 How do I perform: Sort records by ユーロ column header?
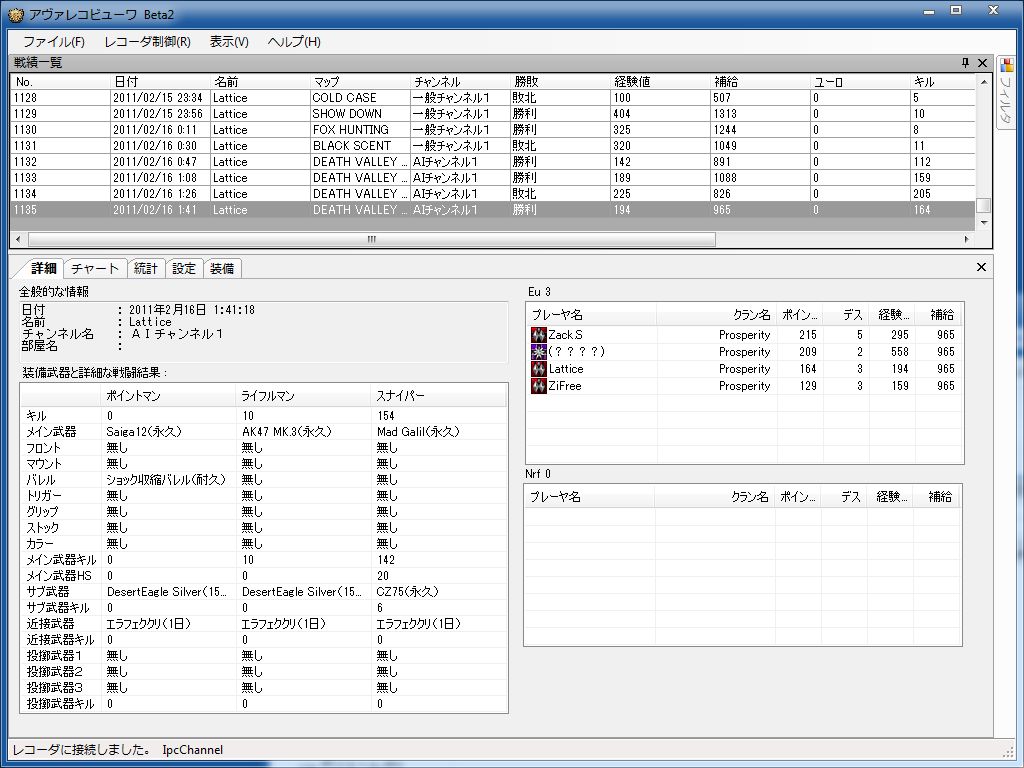(x=860, y=82)
